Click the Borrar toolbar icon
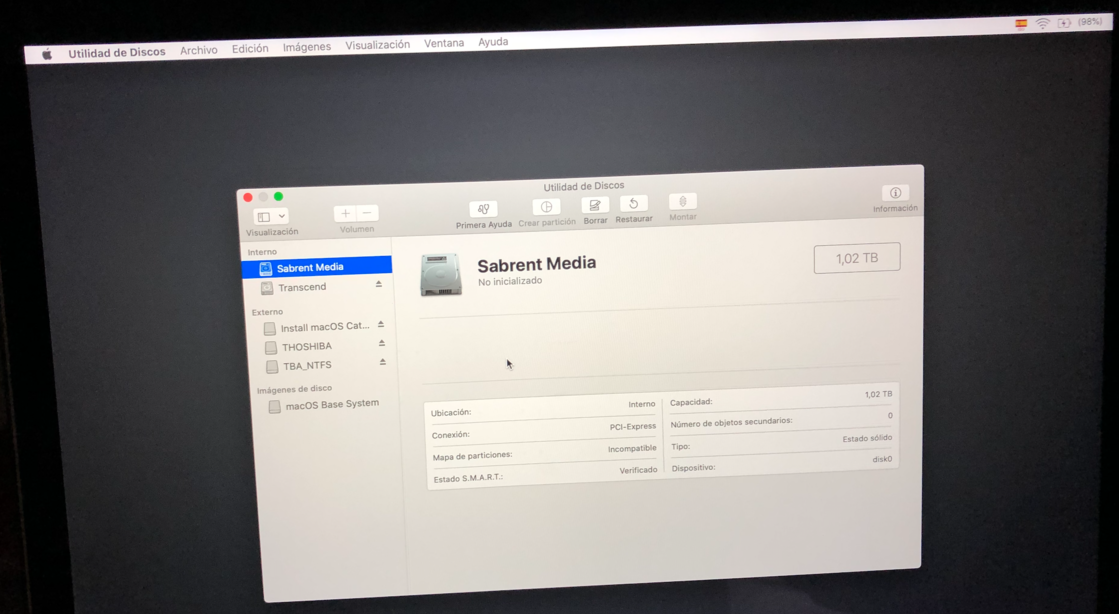 (x=594, y=206)
